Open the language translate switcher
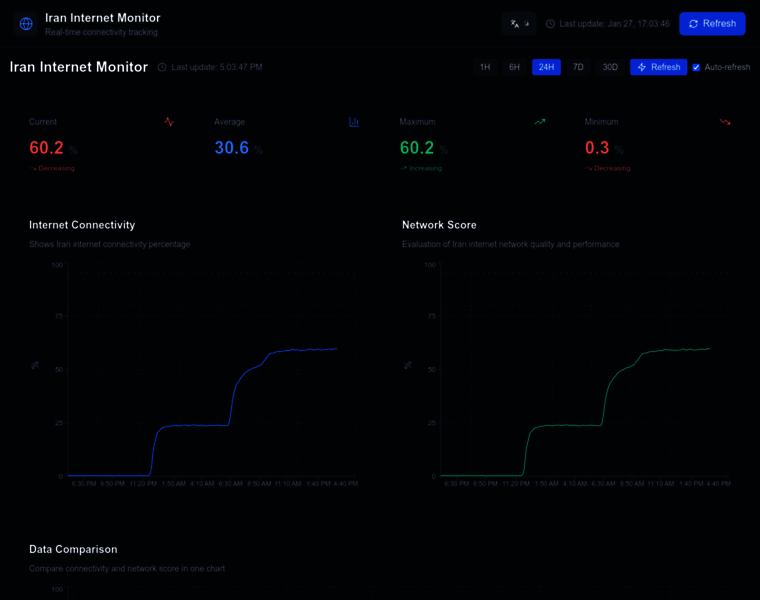760x600 pixels. point(519,24)
